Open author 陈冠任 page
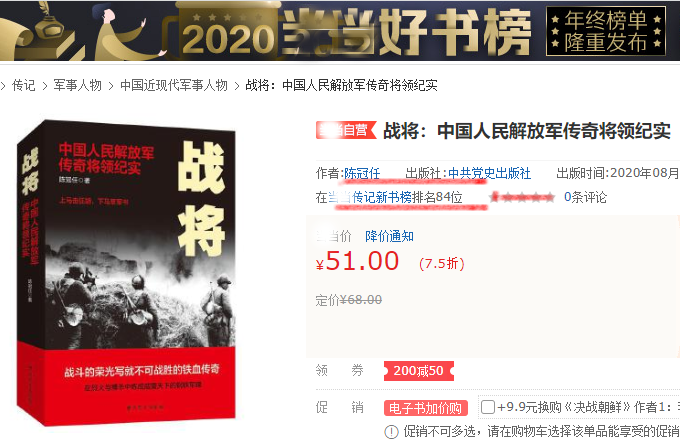 (x=362, y=174)
